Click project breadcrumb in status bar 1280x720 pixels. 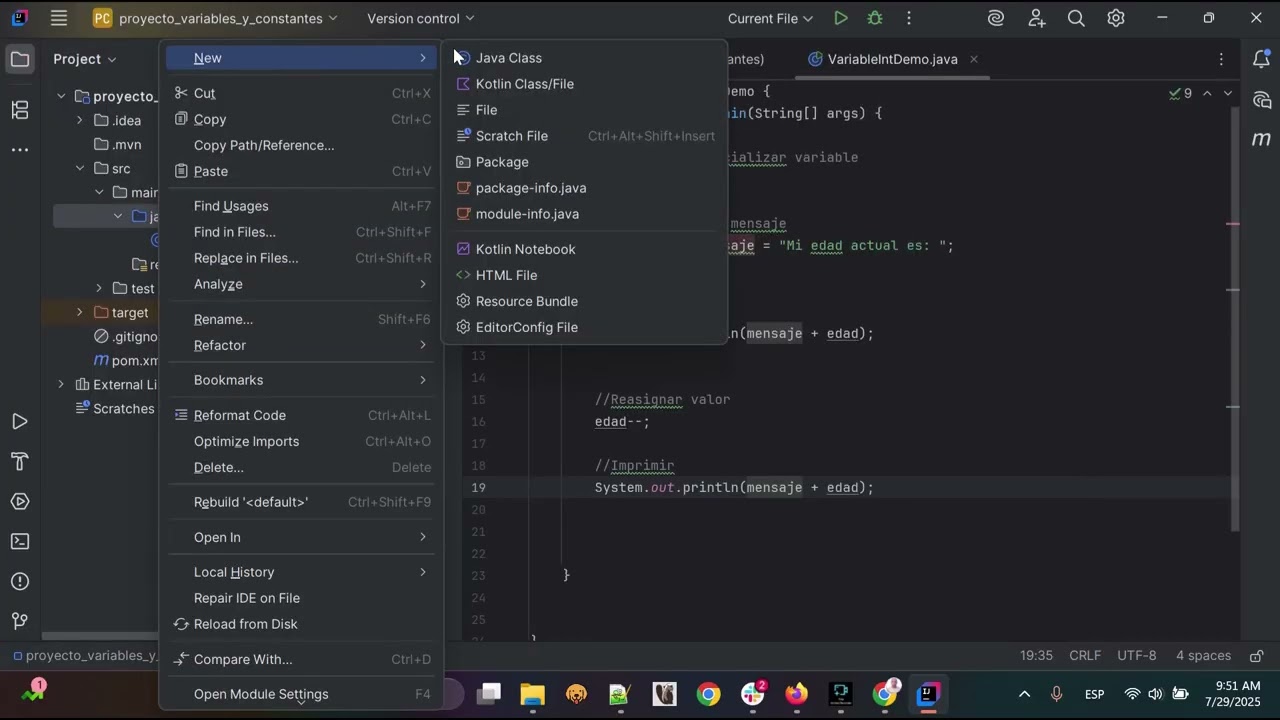click(x=85, y=656)
